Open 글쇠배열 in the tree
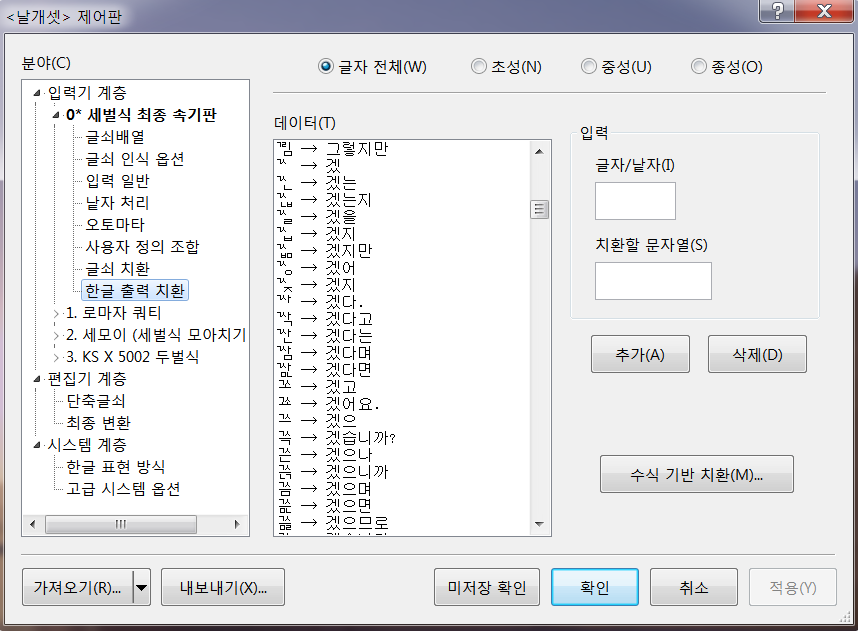Screen dimensions: 858x631 pos(115,137)
